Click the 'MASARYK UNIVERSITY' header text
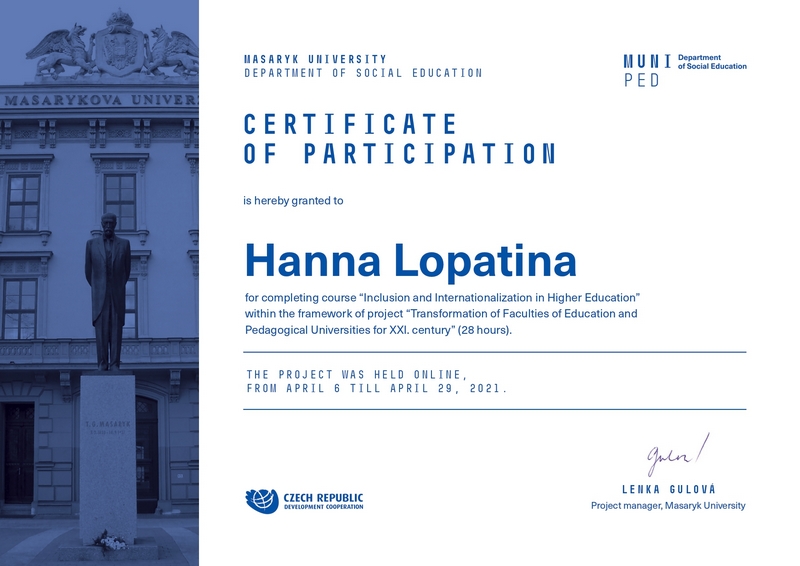Image resolution: width=800 pixels, height=566 pixels. point(315,59)
